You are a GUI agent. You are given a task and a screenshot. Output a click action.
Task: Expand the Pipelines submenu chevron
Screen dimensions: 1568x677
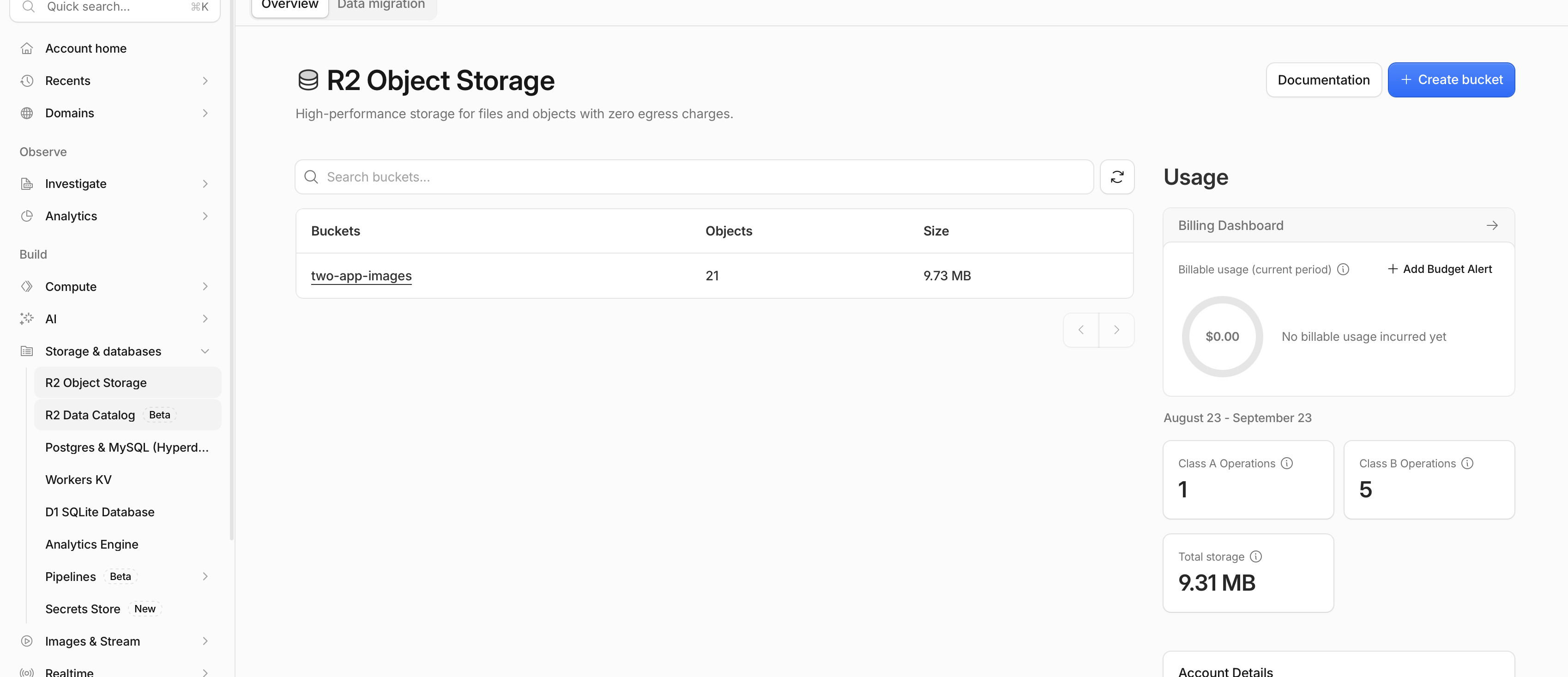point(205,576)
